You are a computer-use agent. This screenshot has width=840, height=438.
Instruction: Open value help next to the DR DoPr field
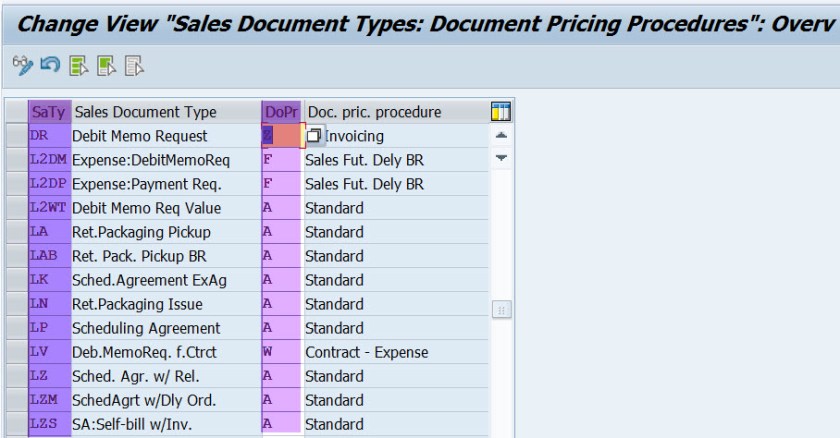(314, 135)
